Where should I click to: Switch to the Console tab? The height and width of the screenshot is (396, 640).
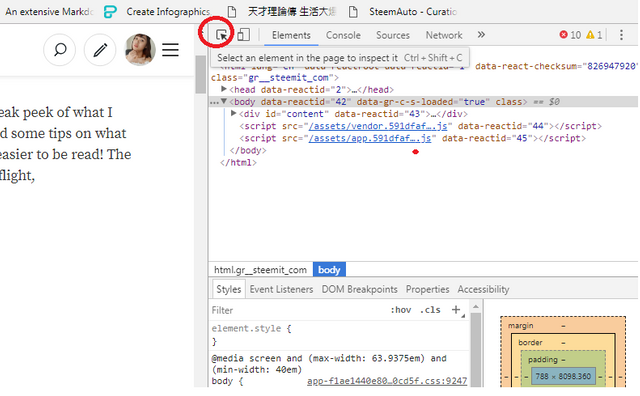click(x=343, y=35)
